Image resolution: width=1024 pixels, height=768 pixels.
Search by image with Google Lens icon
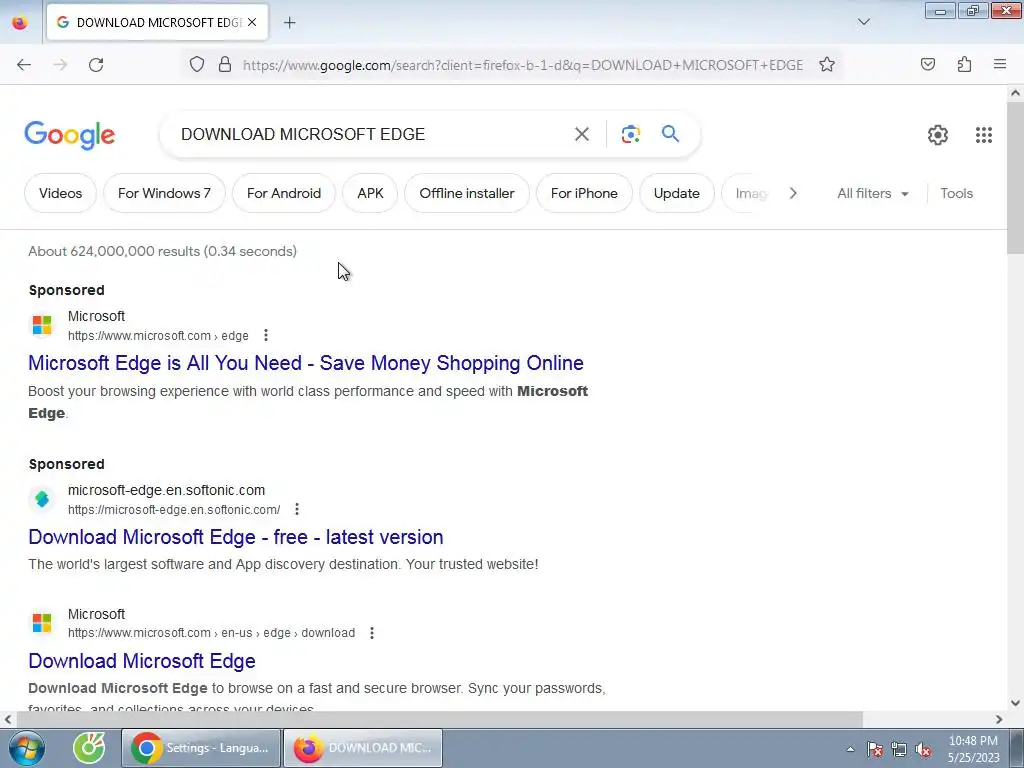630,135
